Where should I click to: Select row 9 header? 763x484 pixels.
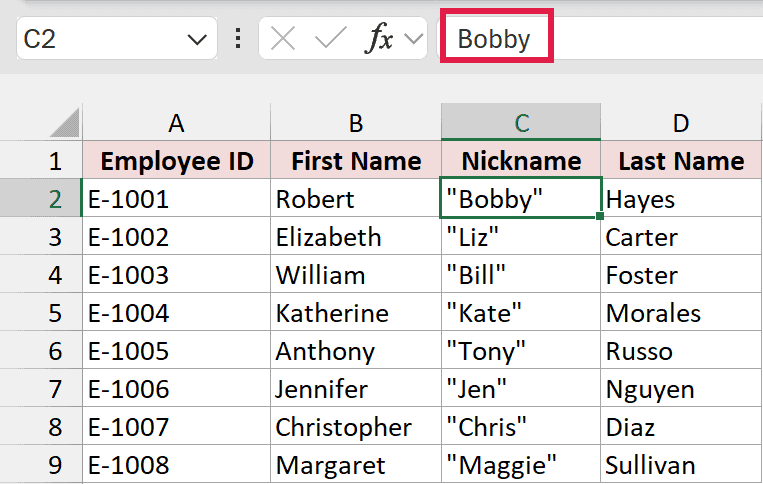(x=41, y=464)
